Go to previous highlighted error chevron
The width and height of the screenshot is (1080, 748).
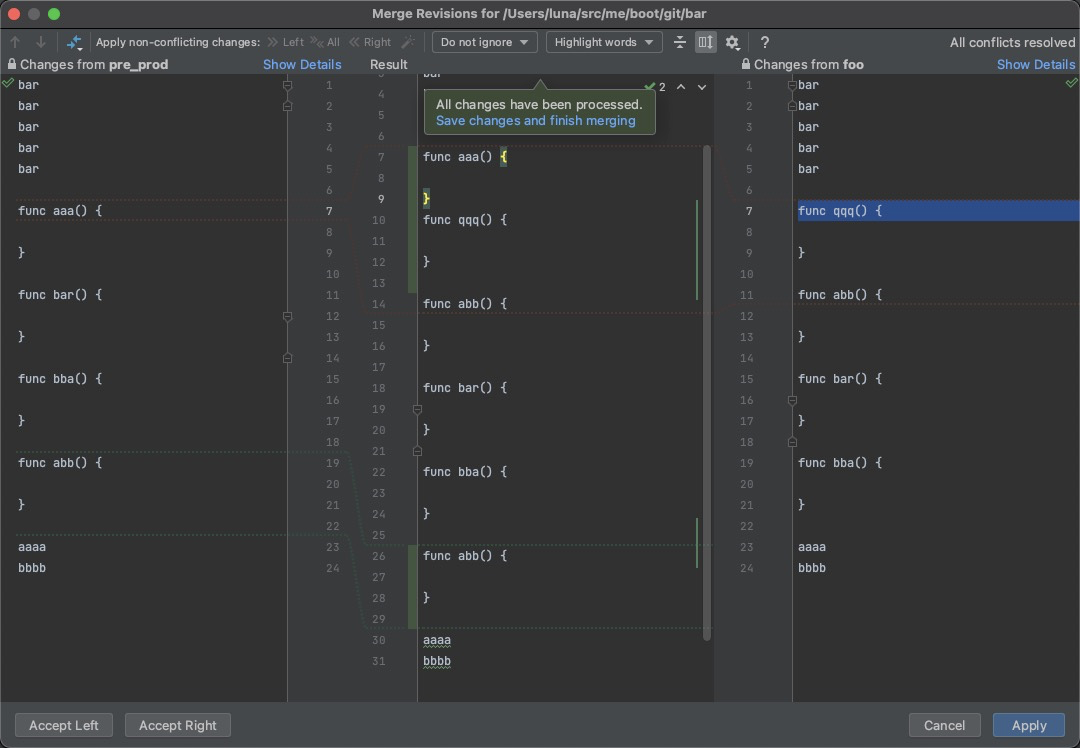(681, 87)
